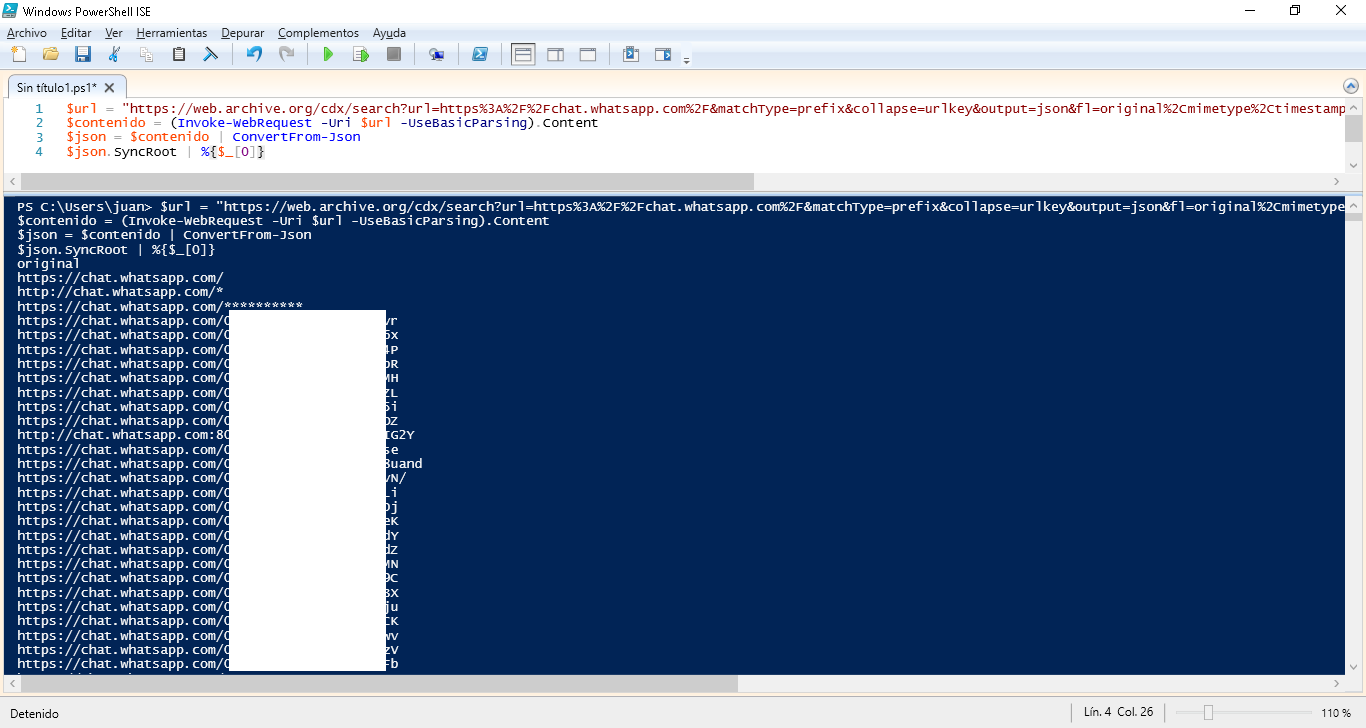Screen dimensions: 1366x728
Task: Toggle Show Script Pane Top layout
Action: coord(523,54)
